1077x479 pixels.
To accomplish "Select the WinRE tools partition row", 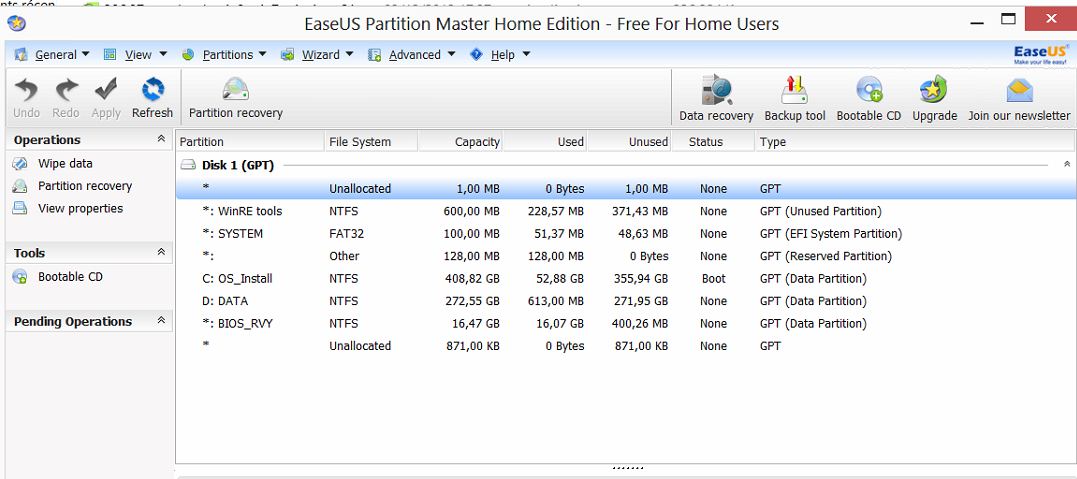I will click(625, 212).
